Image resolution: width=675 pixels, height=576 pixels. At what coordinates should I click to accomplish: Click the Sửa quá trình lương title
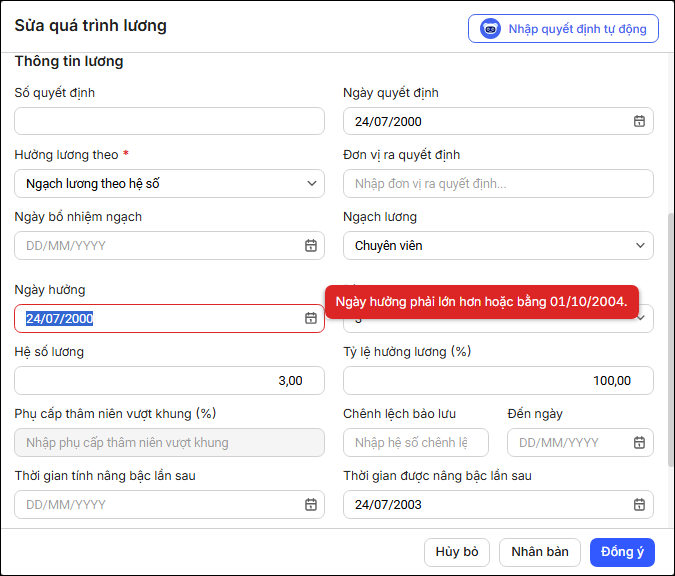[90, 25]
